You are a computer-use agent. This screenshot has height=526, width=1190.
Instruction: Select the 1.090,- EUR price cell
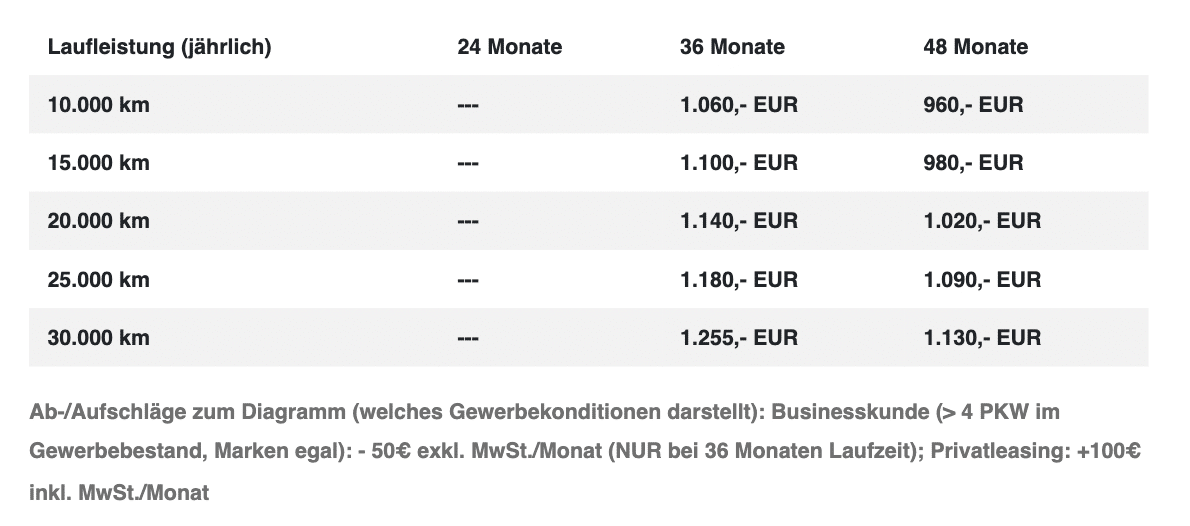point(982,280)
